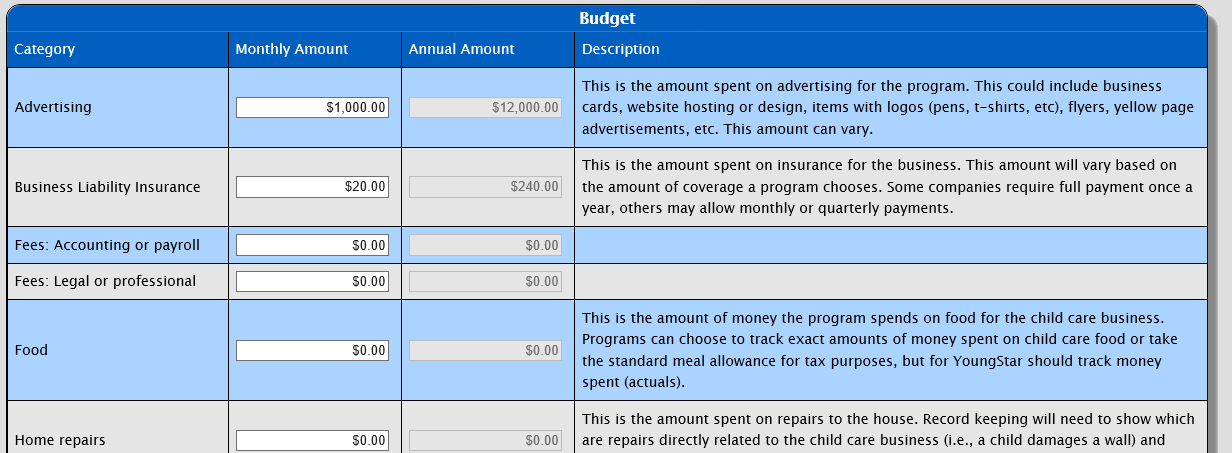Screen dimensions: 1232x453
Task: Click the Category column header
Action: coord(45,49)
